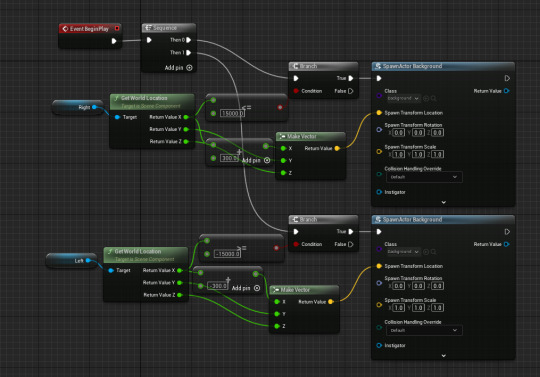Select the lower Branch node header
540x377 pixels.
tap(323, 219)
